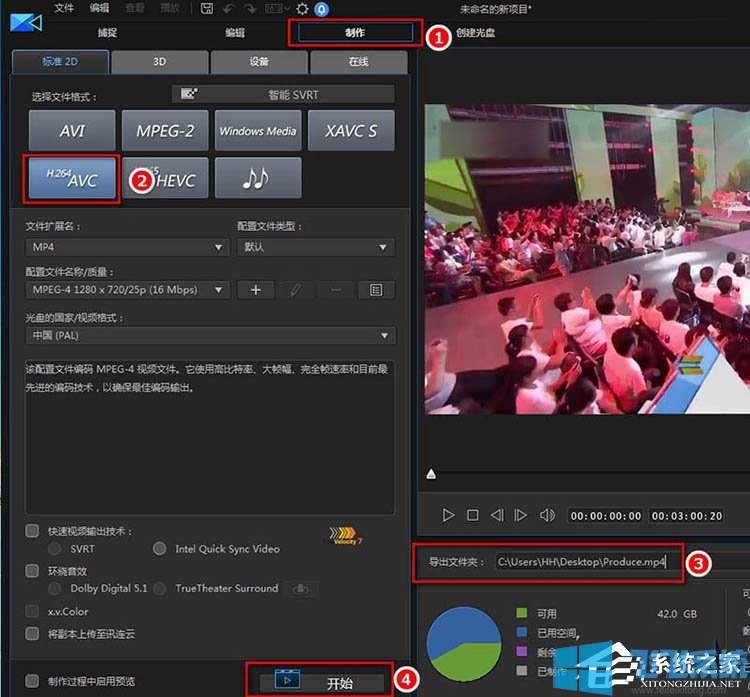
Task: Open the dimmed dropdown beside redo
Action: click(x=276, y=9)
